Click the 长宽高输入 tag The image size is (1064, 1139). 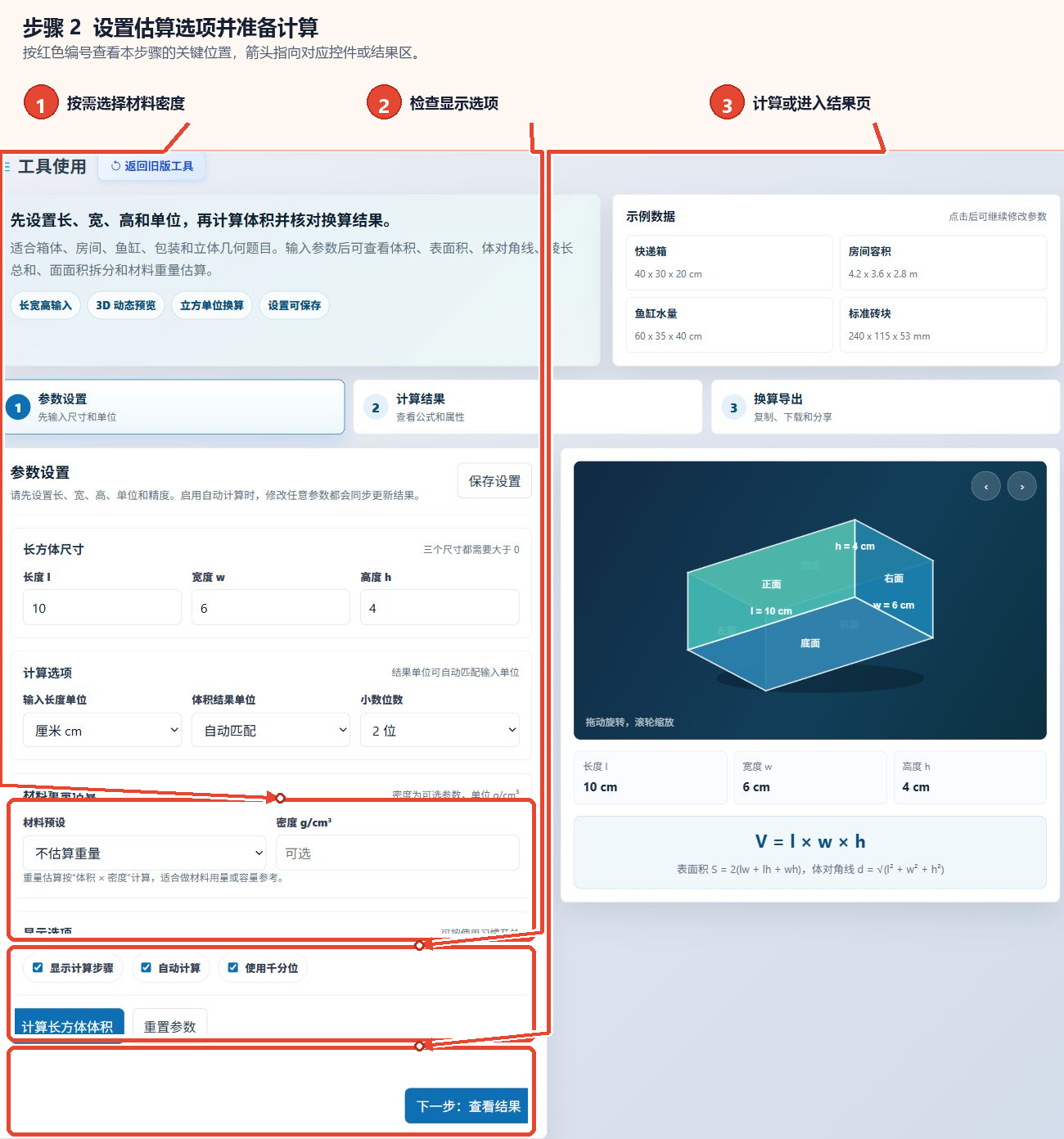click(46, 305)
